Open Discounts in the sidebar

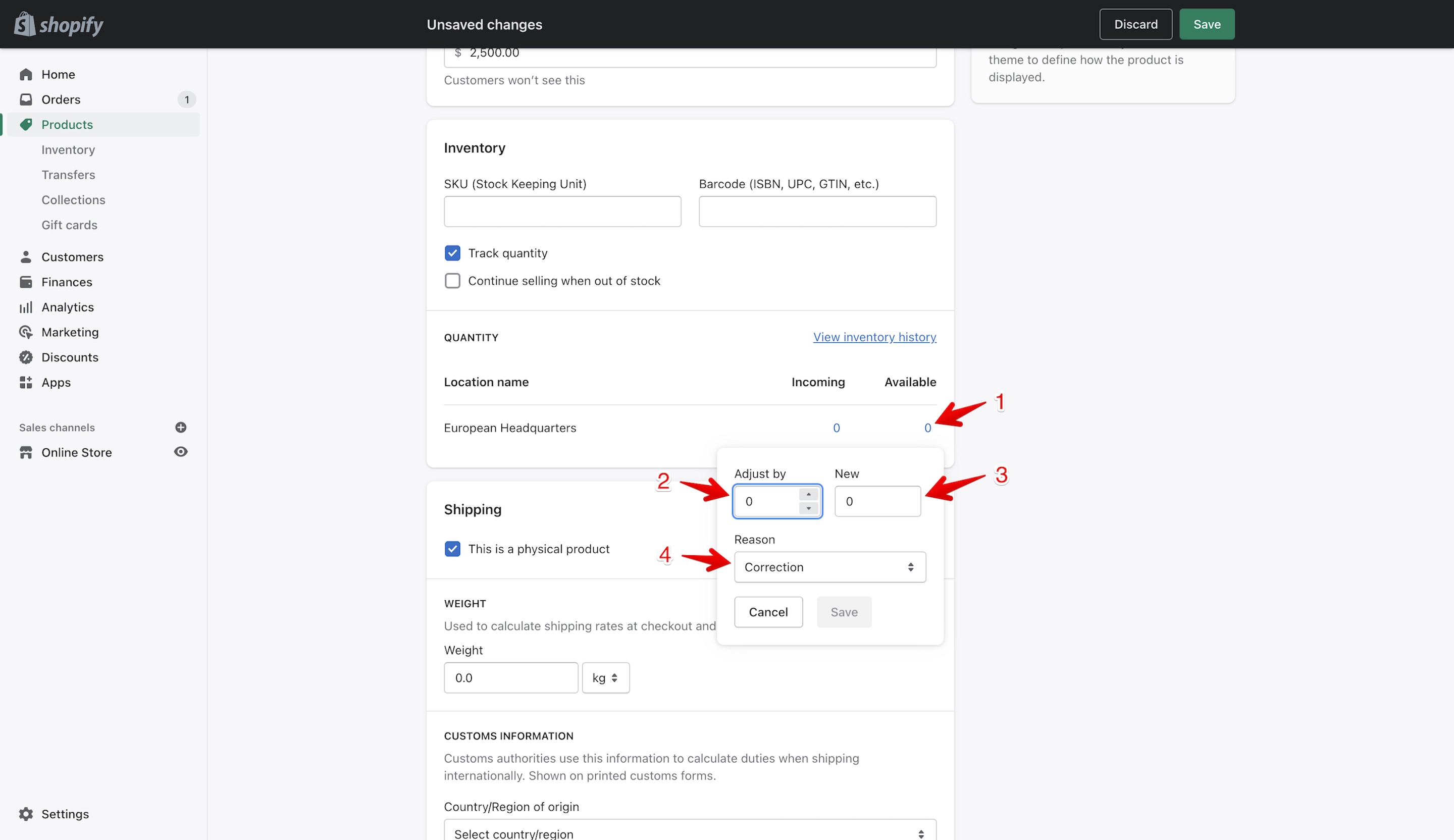coord(70,357)
